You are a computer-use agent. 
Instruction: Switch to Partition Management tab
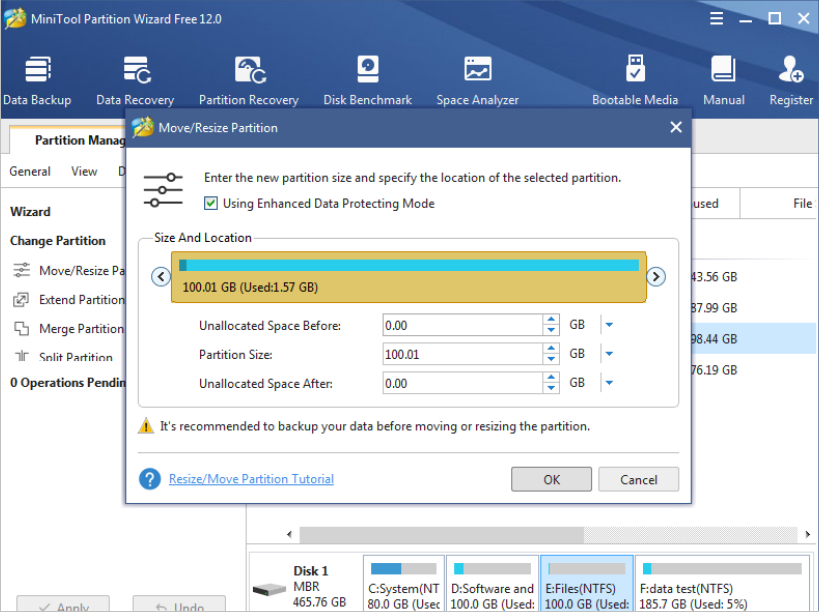point(68,140)
